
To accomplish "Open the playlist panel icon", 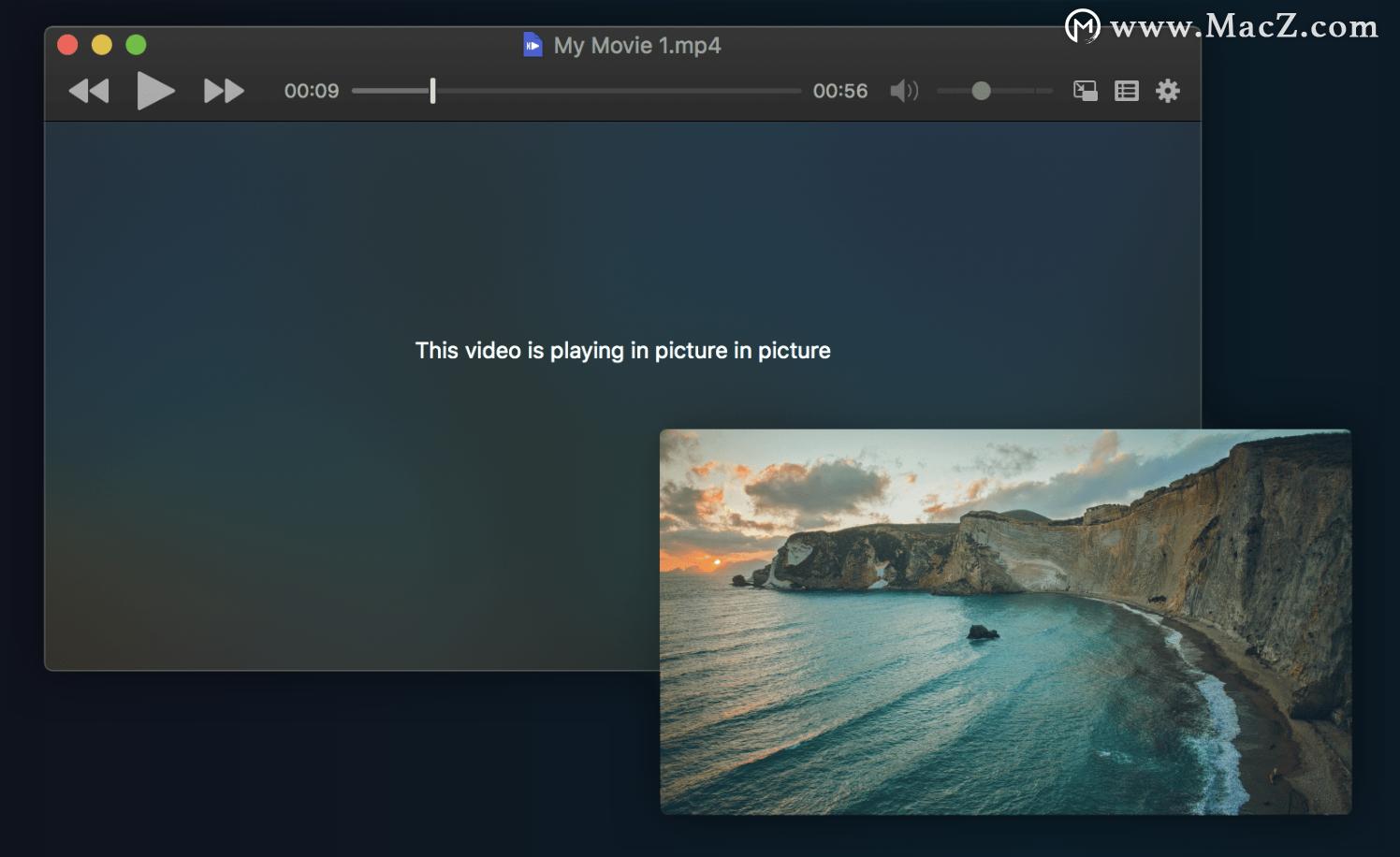I will coord(1127,91).
